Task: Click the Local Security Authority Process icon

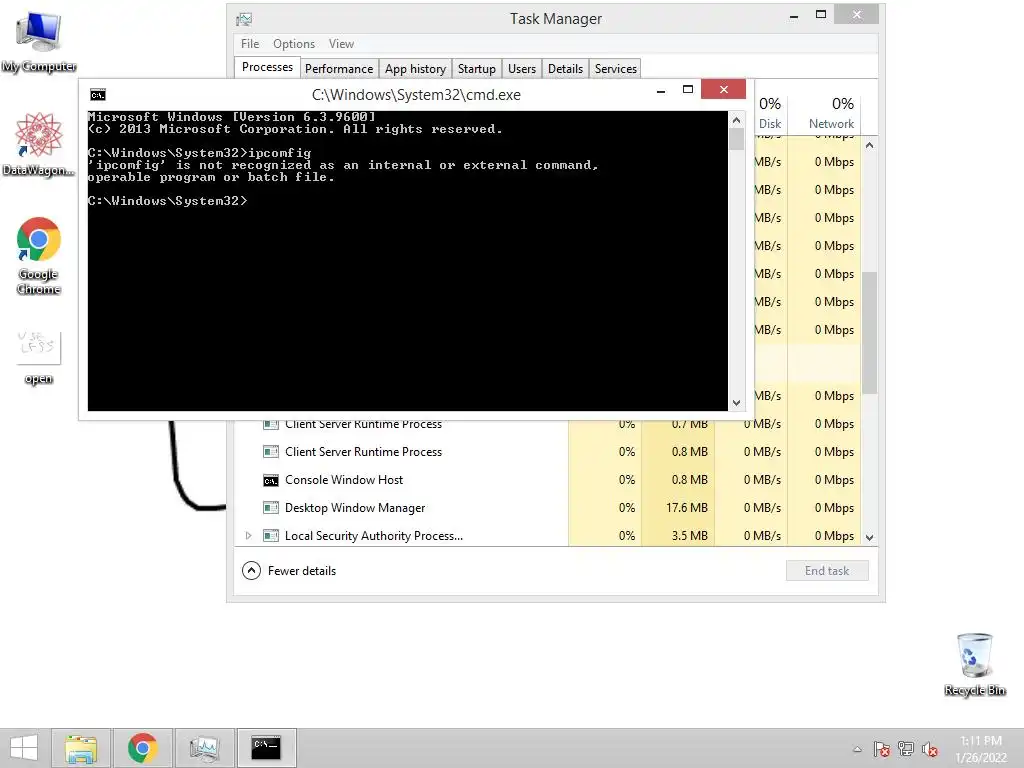Action: (270, 536)
